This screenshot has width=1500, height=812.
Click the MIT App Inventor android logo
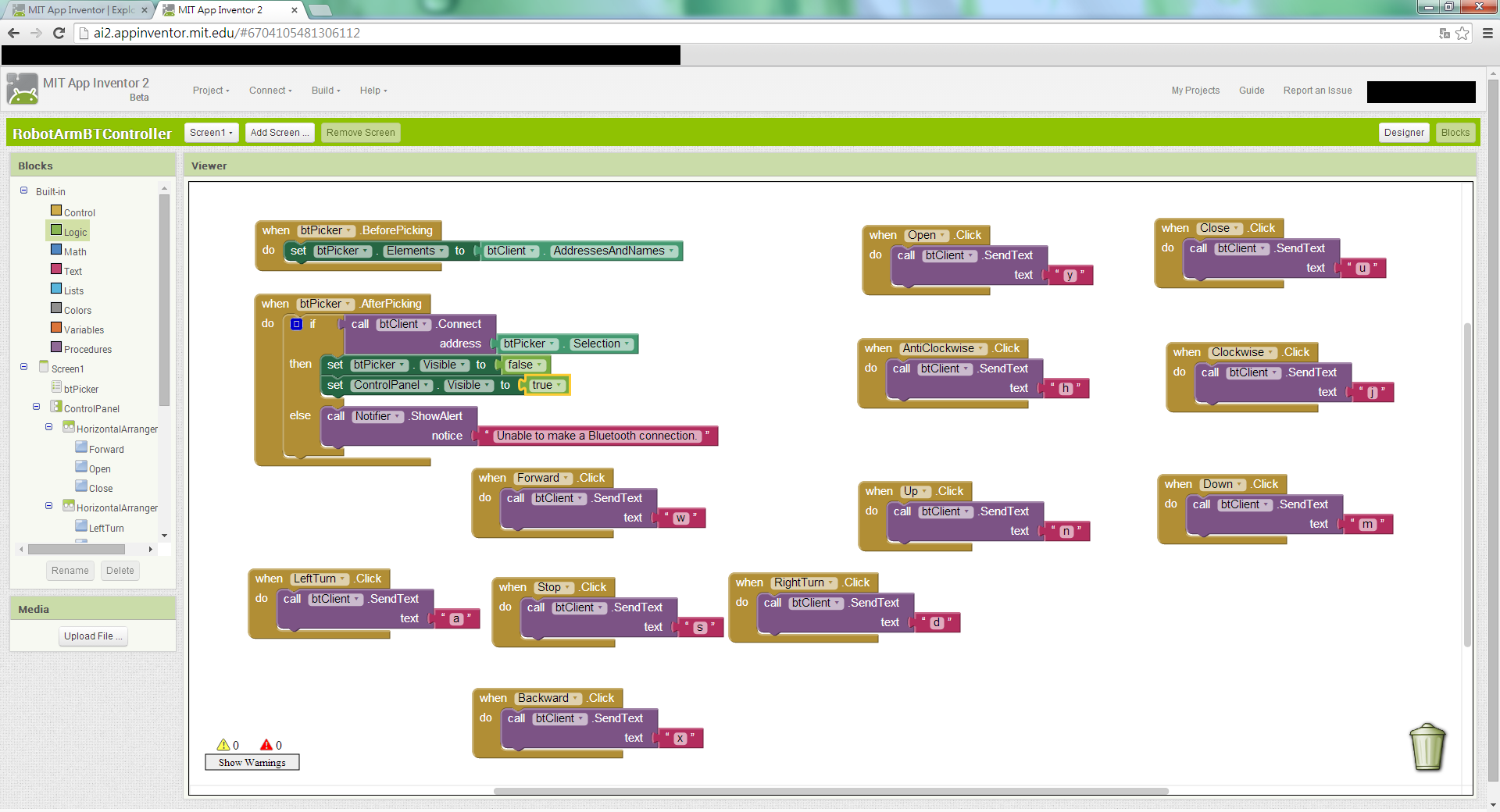click(x=22, y=89)
